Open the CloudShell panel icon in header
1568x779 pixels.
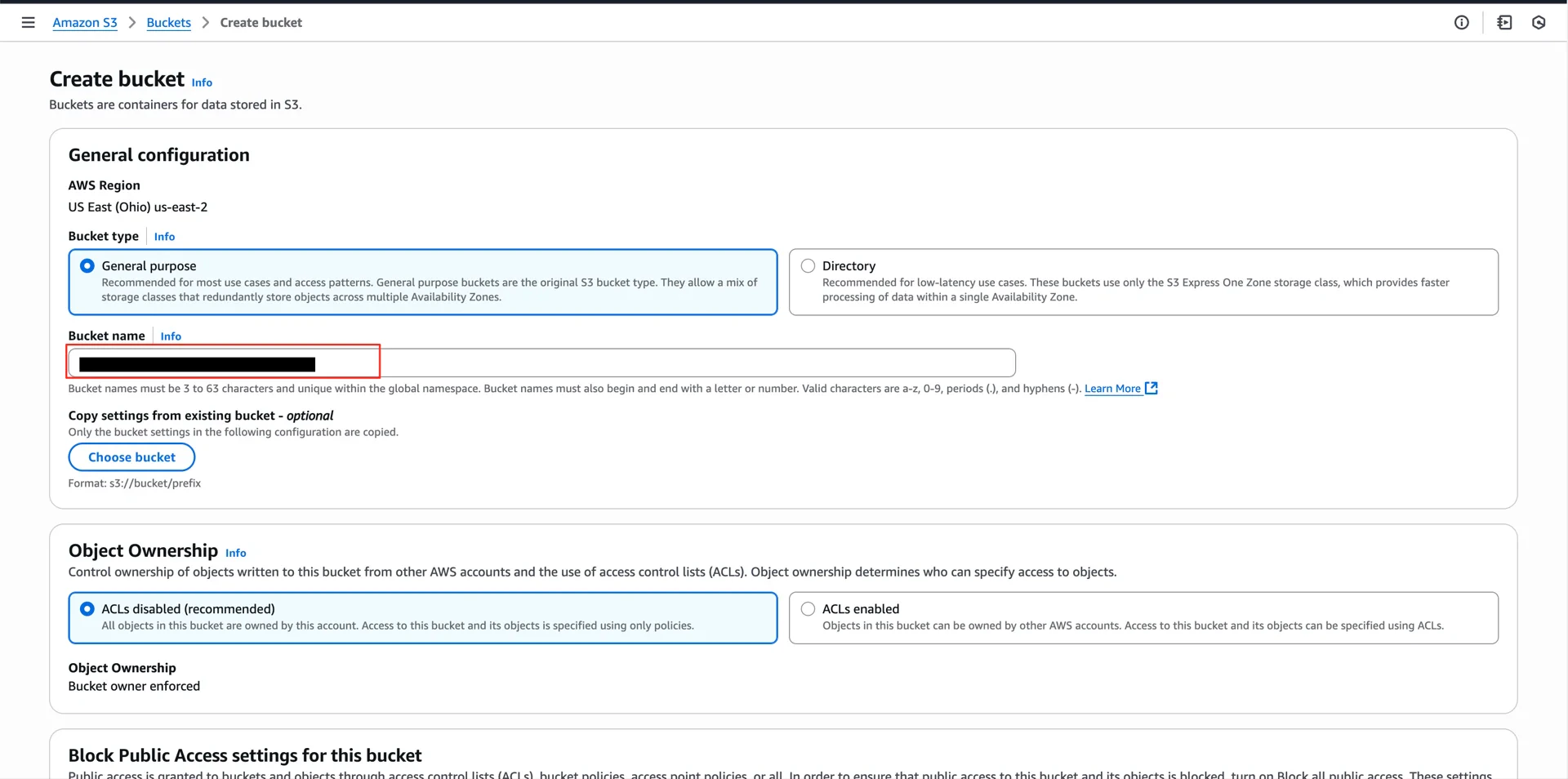coord(1504,23)
